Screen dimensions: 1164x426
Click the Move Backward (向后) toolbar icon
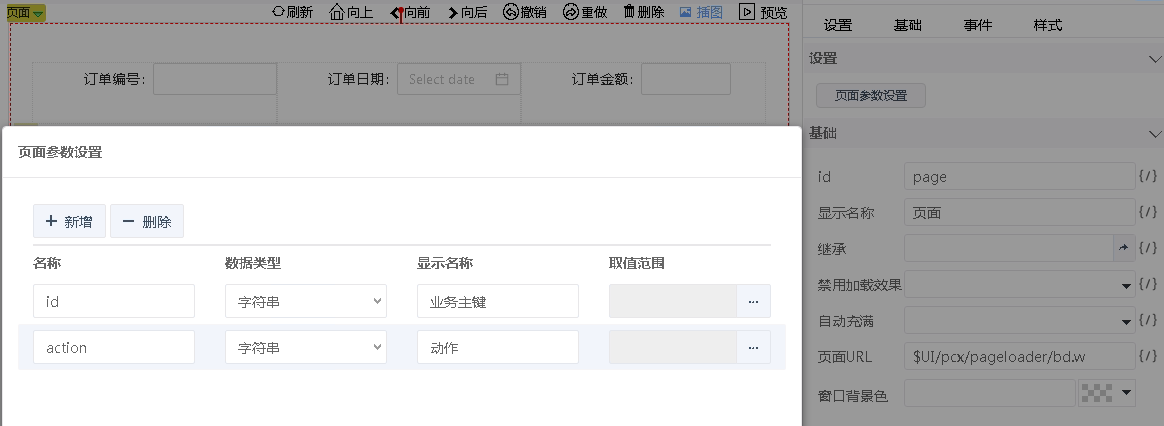pos(453,12)
